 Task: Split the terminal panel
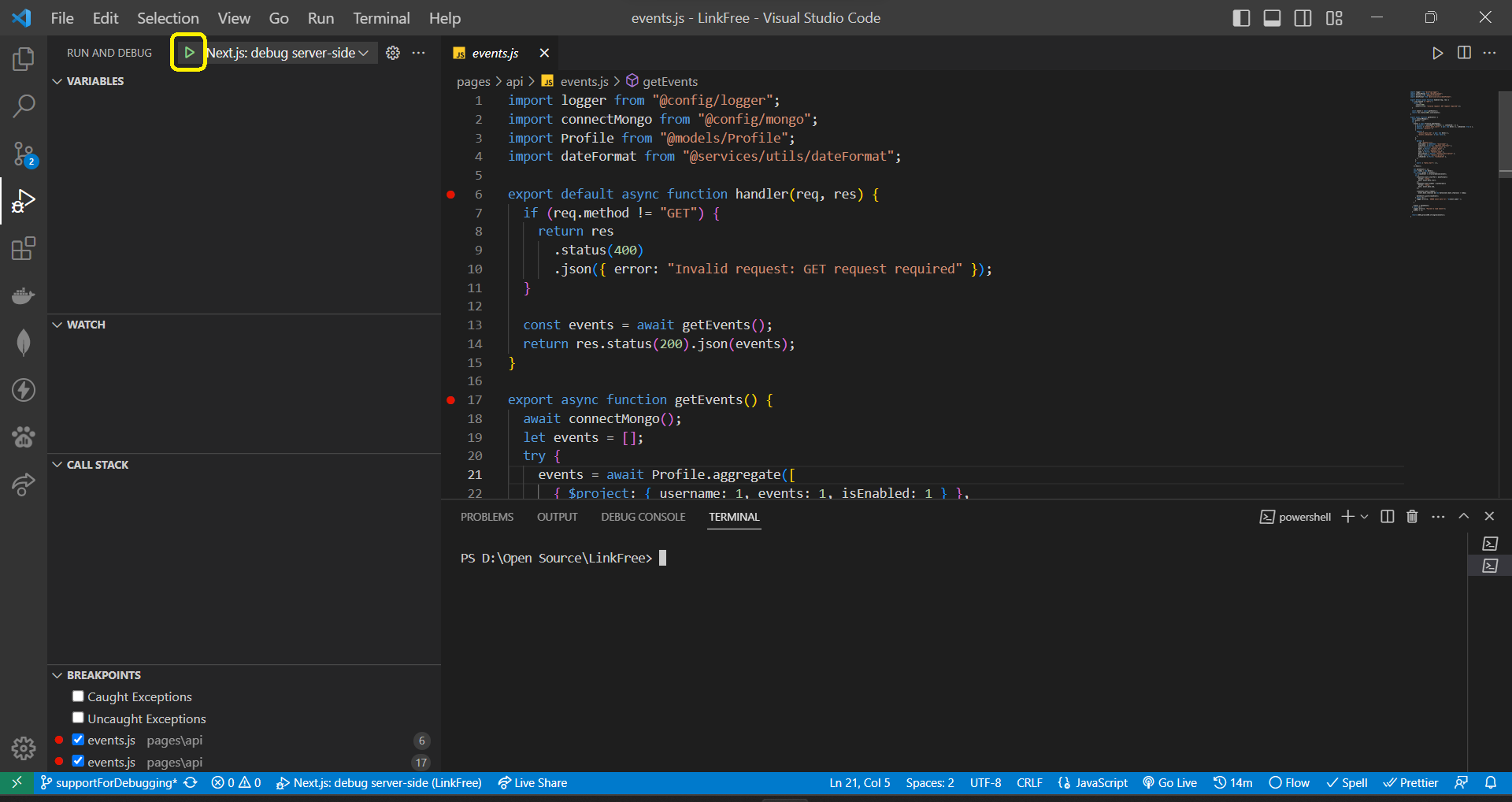1388,517
